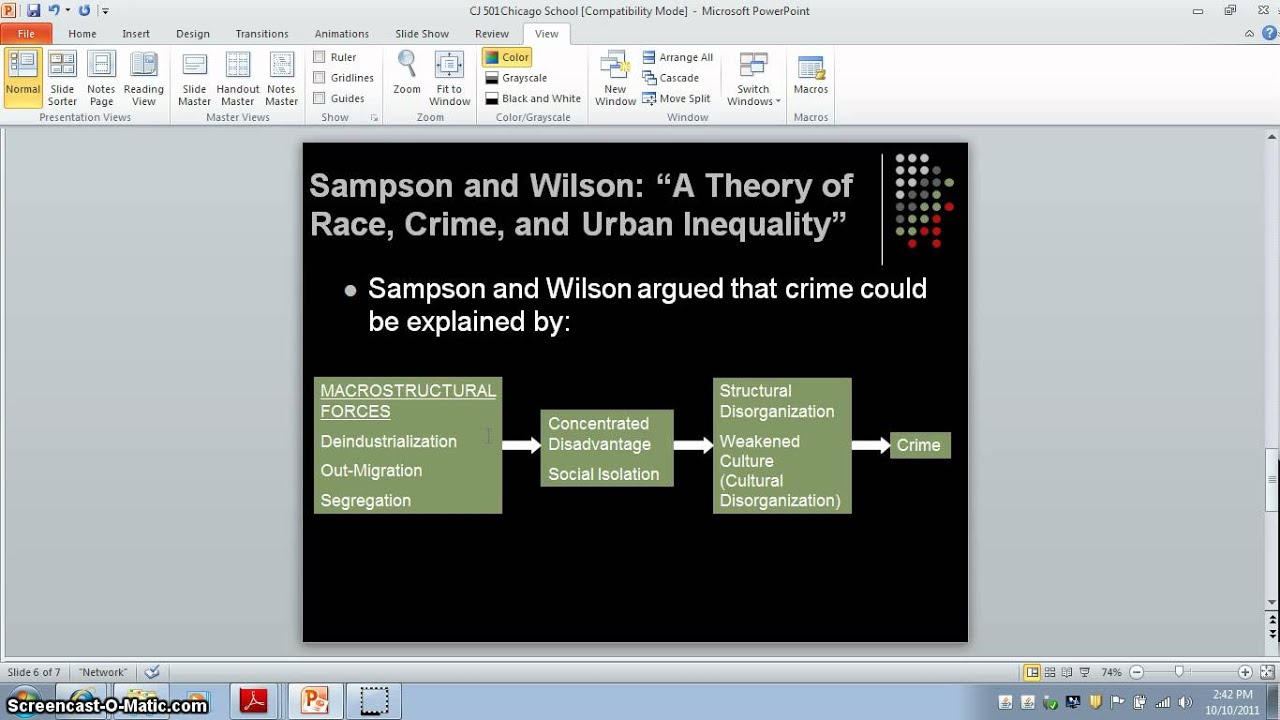Open the Windows Start menu
Viewport: 1280px width, 720px height.
click(24, 701)
